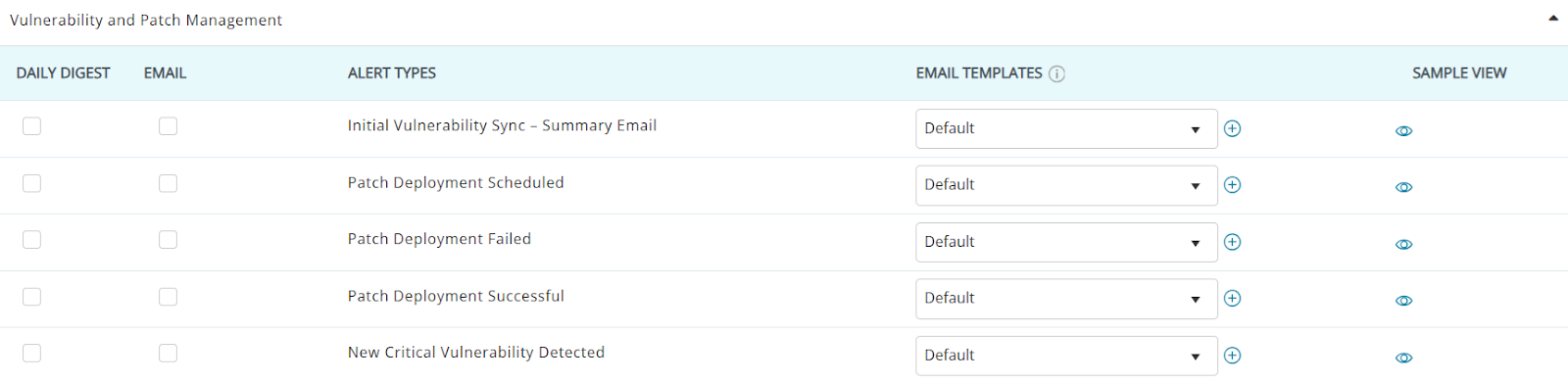The height and width of the screenshot is (383, 1568).
Task: Preview sample for Patch Deployment Successful
Action: point(1403,301)
